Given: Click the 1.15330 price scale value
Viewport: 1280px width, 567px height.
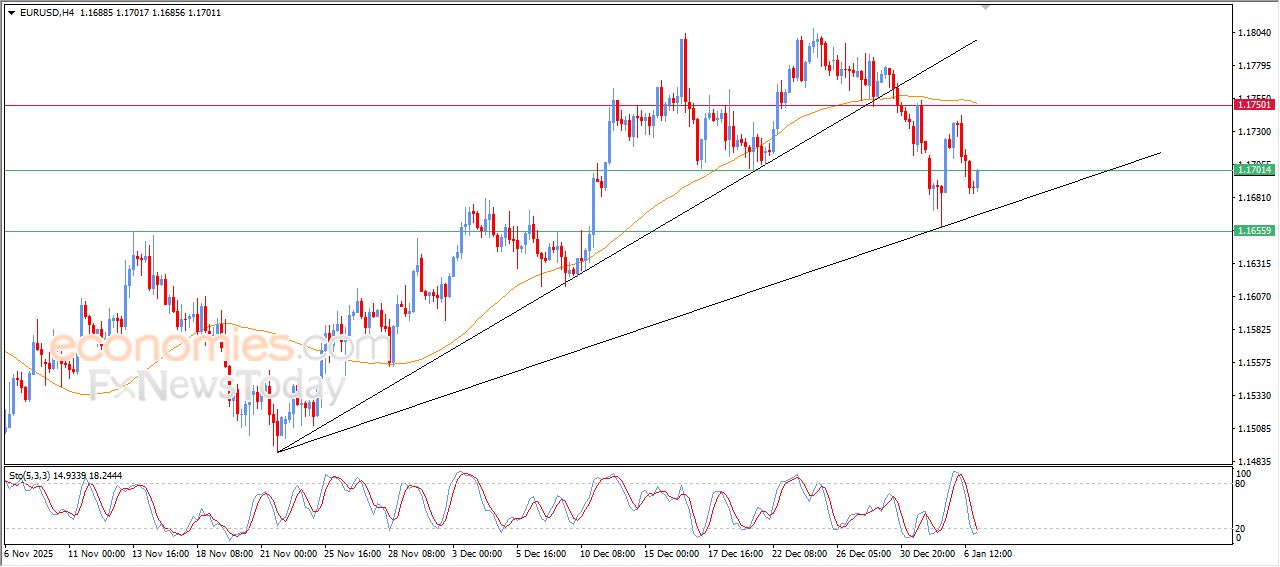Looking at the screenshot, I should [x=1254, y=396].
